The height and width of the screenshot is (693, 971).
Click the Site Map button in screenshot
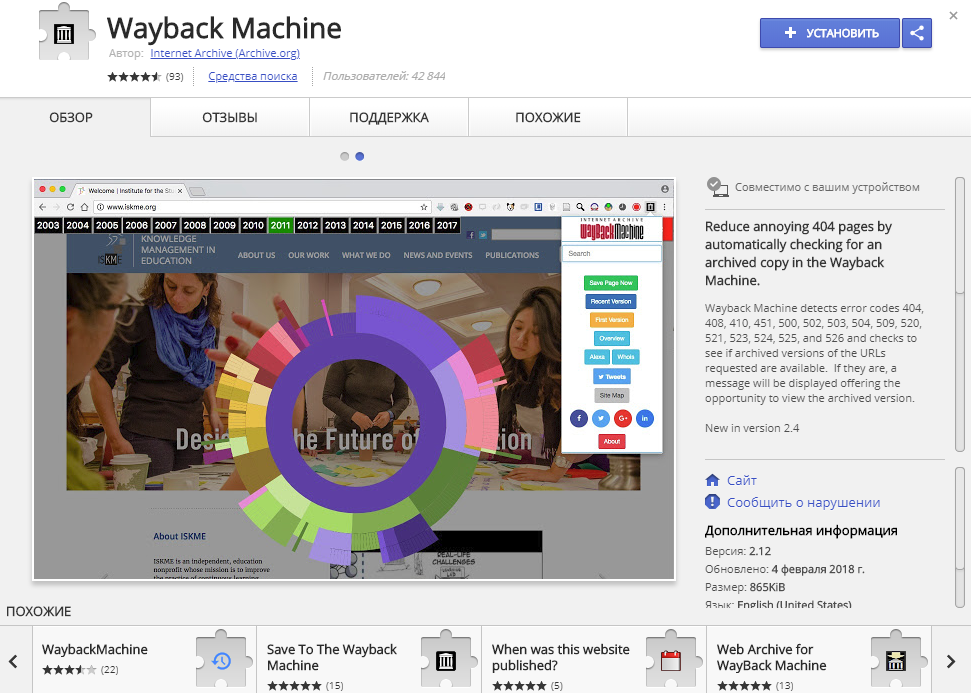click(612, 395)
